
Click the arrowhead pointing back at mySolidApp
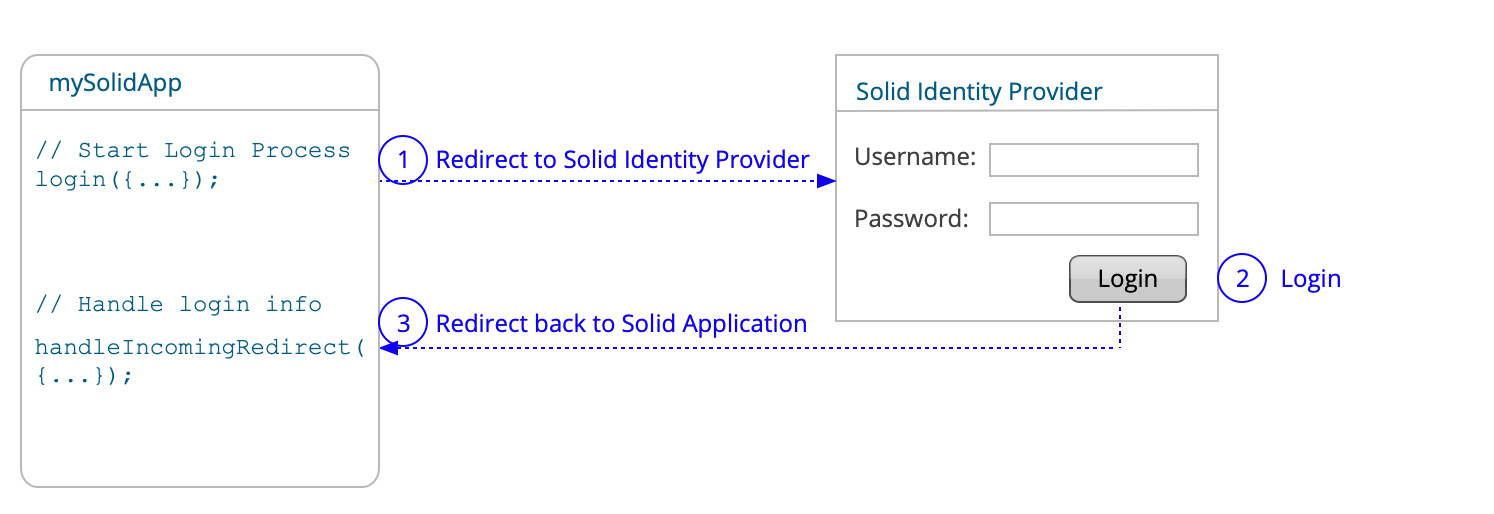[x=390, y=347]
